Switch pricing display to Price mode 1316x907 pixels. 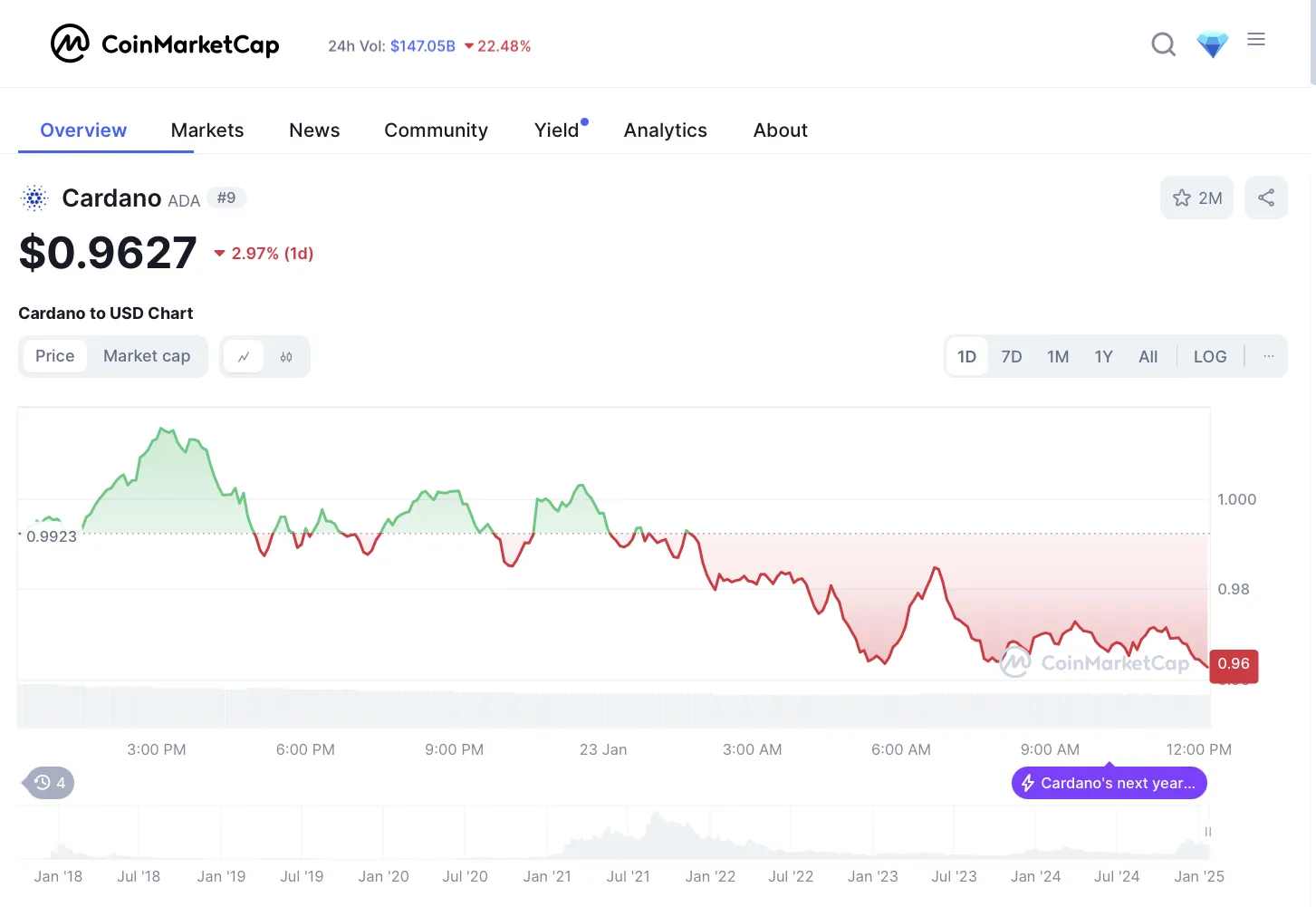54,356
